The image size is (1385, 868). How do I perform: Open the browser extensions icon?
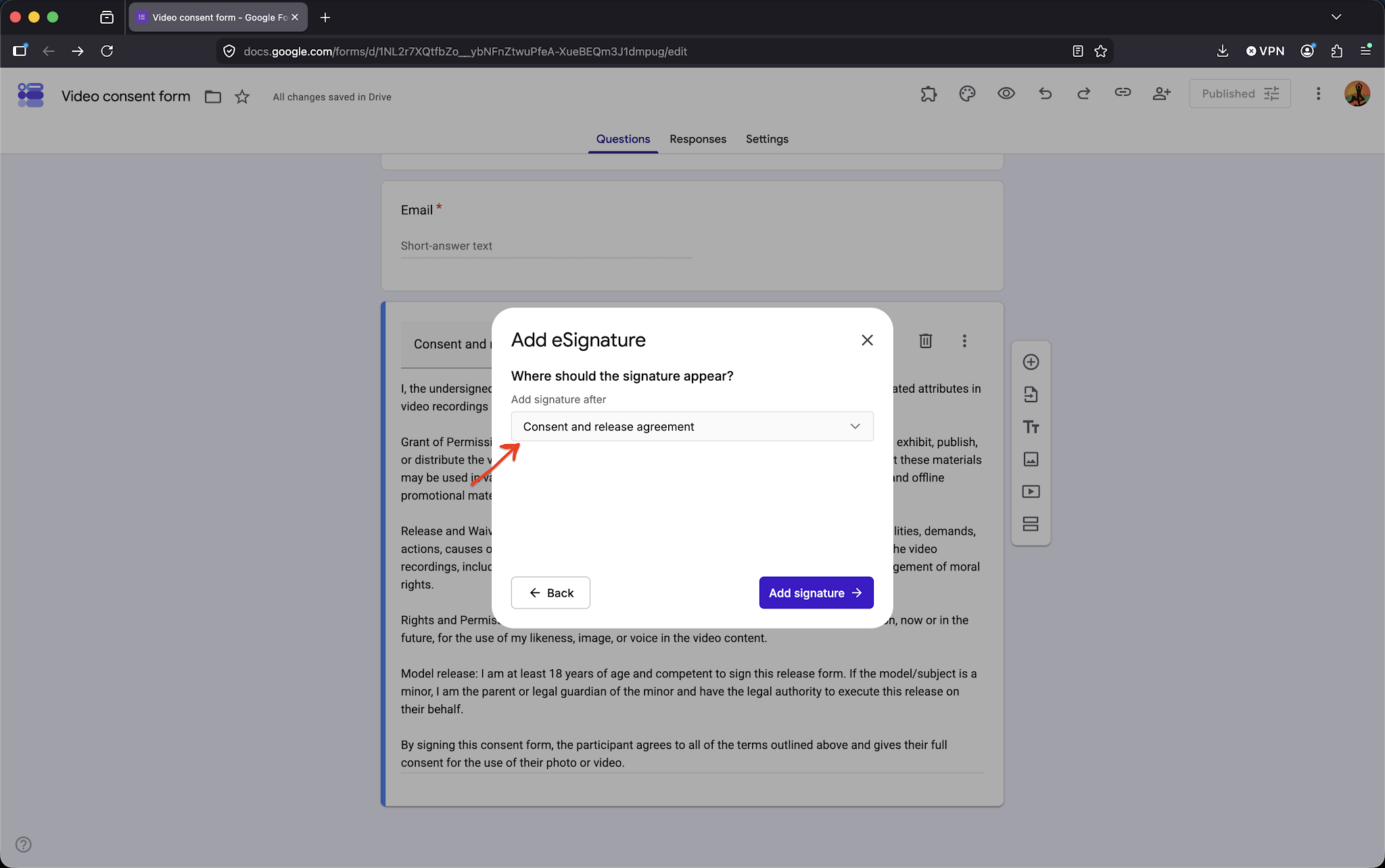[1336, 51]
